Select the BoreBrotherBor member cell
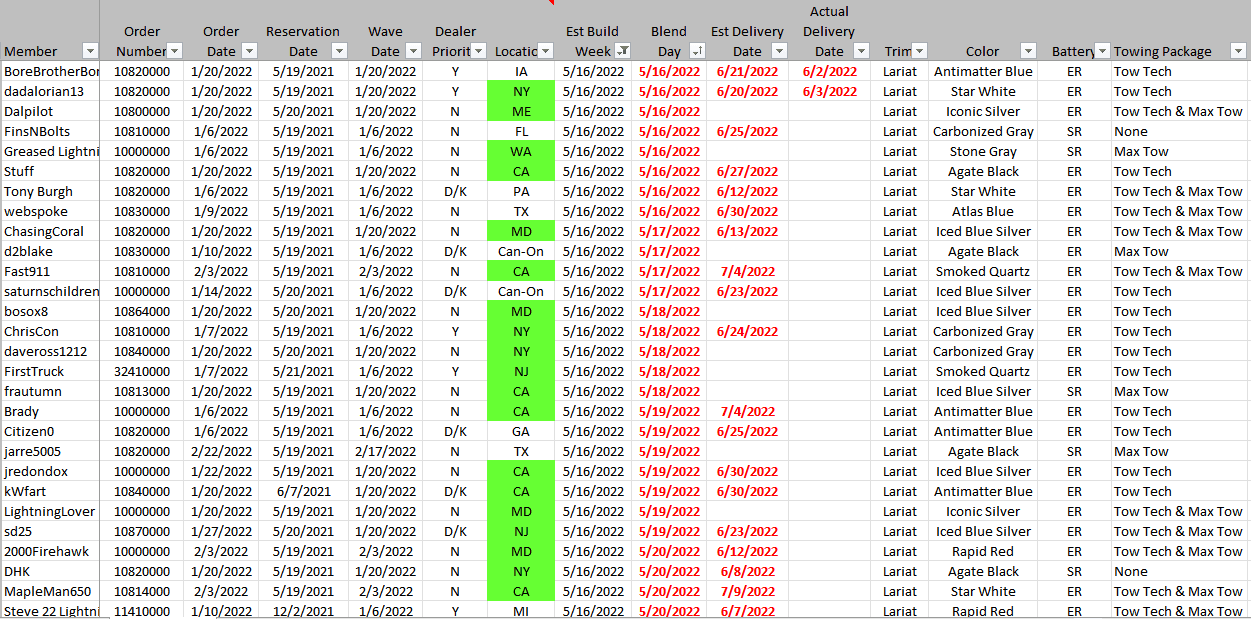This screenshot has width=1251, height=619. [50, 71]
